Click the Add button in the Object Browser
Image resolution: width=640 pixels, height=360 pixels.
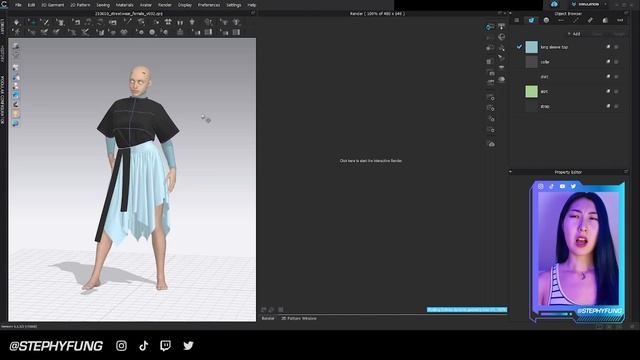pyautogui.click(x=574, y=34)
